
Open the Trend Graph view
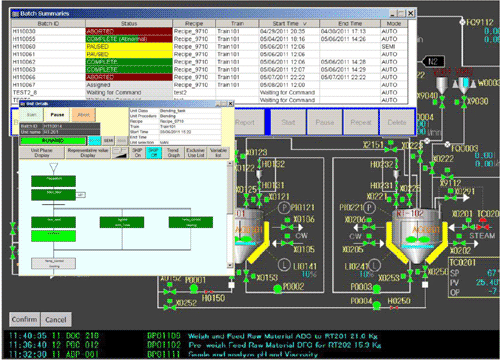click(173, 153)
